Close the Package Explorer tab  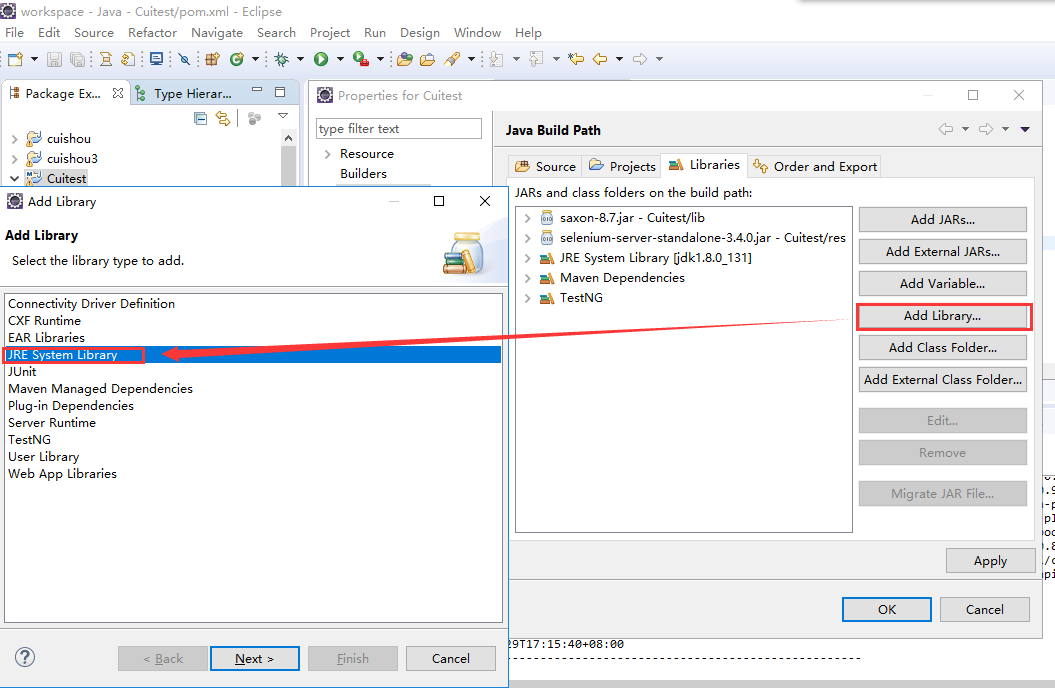point(118,93)
